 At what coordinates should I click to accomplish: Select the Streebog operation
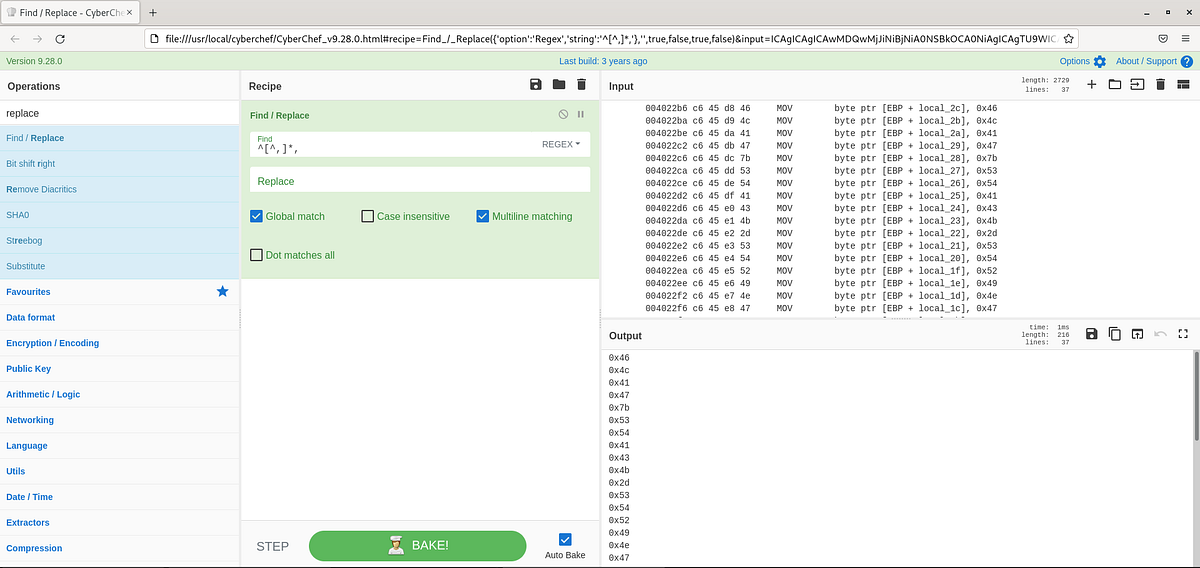[120, 241]
